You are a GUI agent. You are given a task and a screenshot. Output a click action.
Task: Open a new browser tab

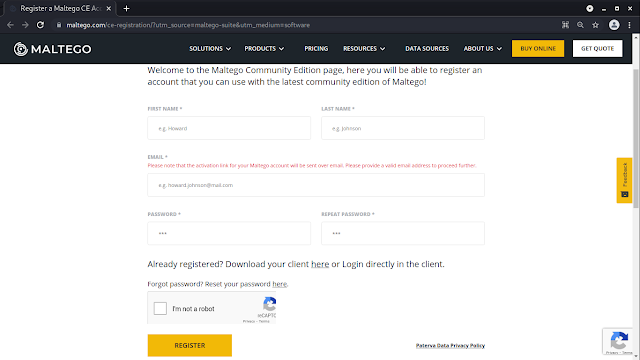[x=127, y=8]
